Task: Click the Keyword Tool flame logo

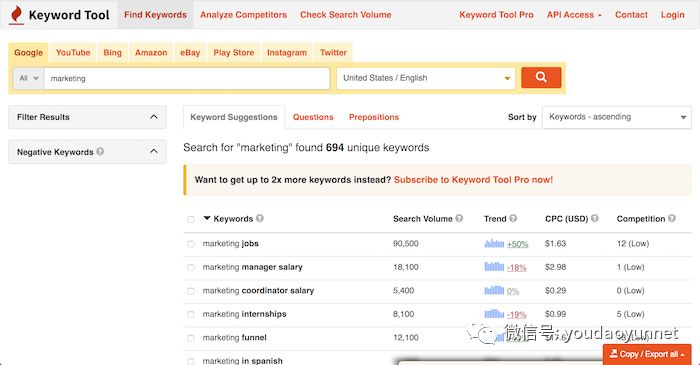Action: point(17,15)
